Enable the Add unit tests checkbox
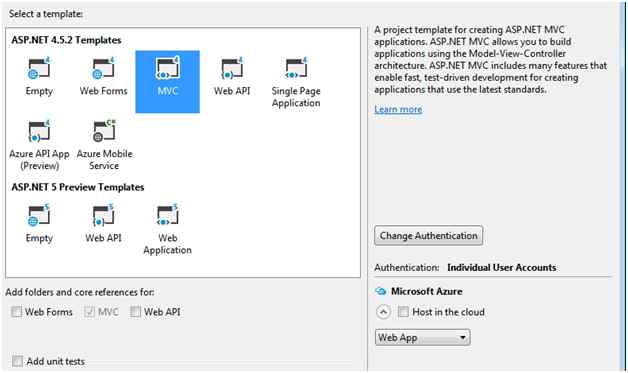The width and height of the screenshot is (628, 373). [x=17, y=361]
